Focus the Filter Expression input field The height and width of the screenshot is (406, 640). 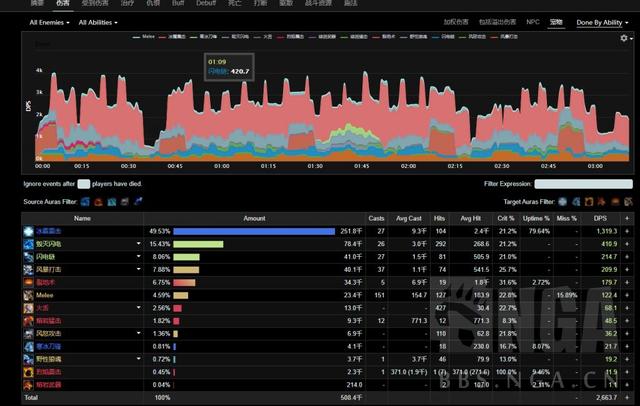(x=584, y=184)
